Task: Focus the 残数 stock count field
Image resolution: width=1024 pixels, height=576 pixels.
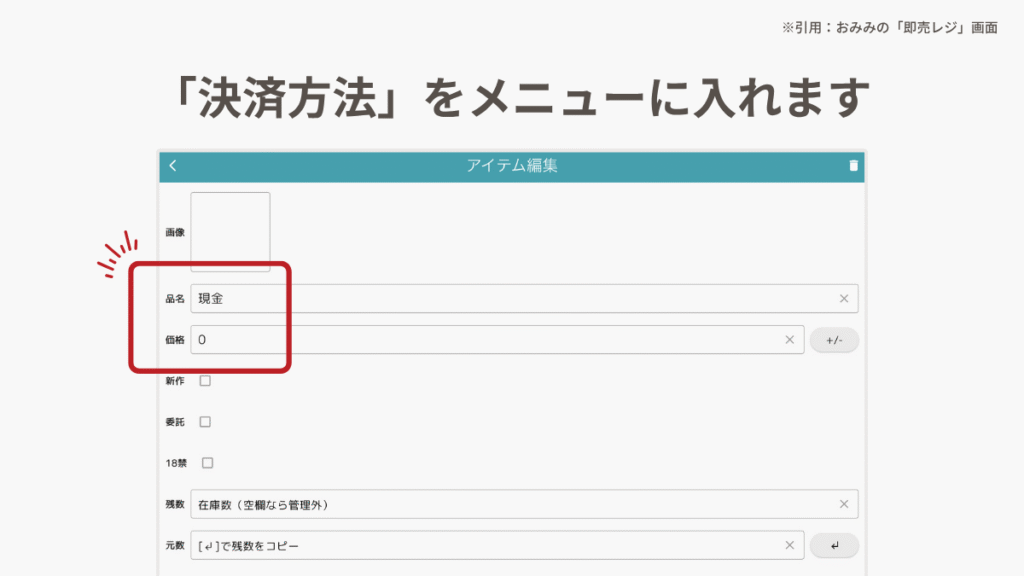Action: pos(510,505)
